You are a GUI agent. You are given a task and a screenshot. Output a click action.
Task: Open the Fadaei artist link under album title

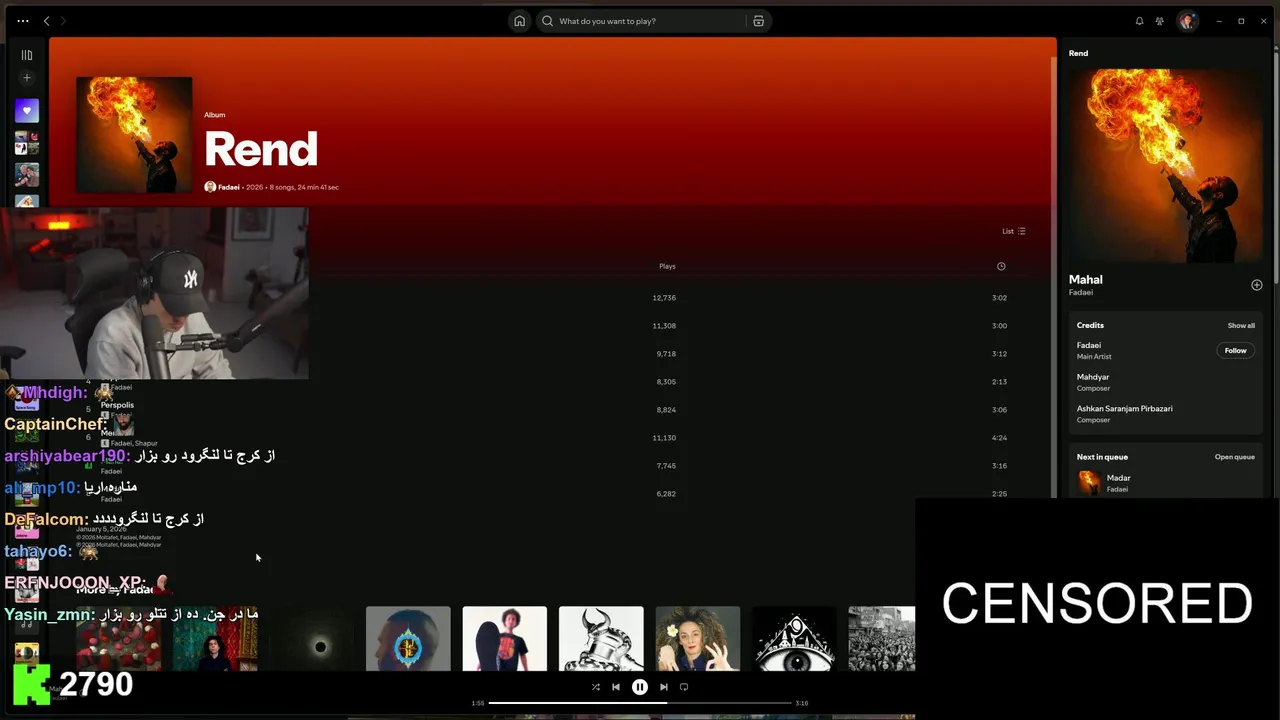(229, 187)
